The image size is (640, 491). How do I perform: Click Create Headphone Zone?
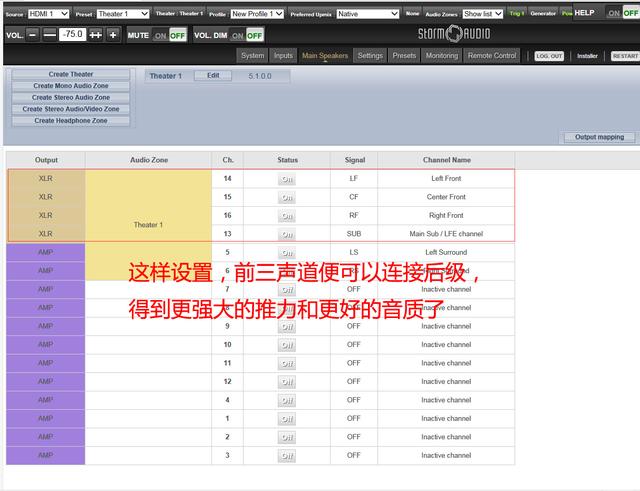pos(71,121)
